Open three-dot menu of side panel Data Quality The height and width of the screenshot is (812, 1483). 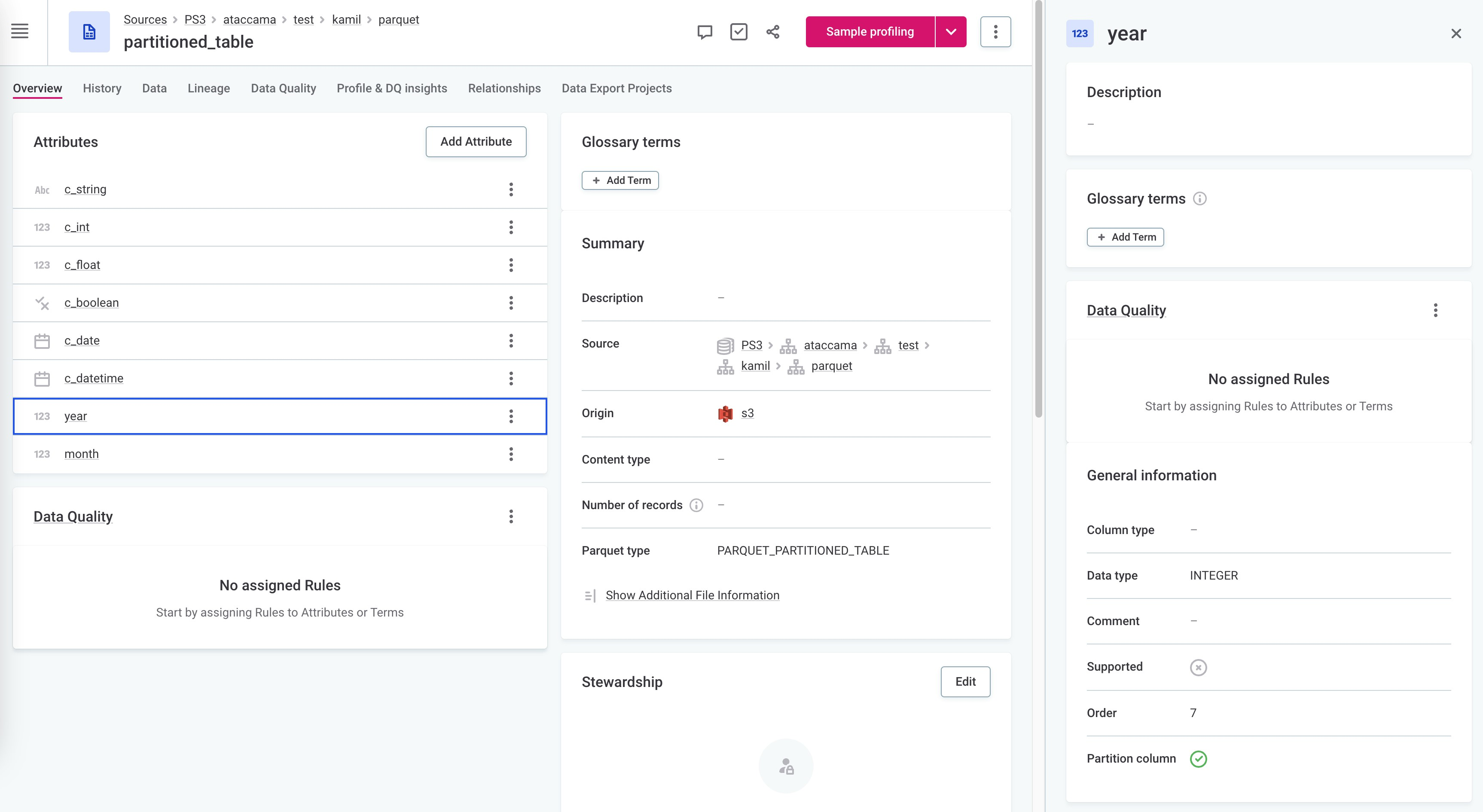click(x=1435, y=310)
